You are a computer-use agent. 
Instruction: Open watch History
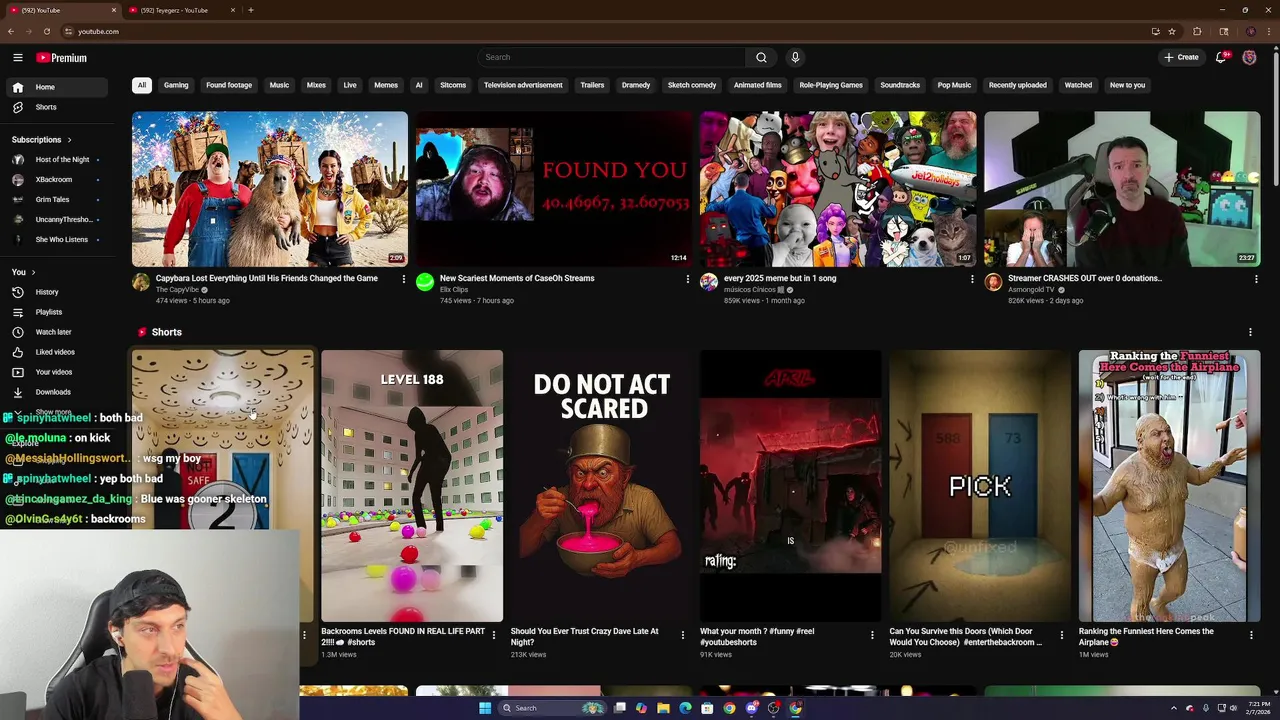[x=57, y=292]
